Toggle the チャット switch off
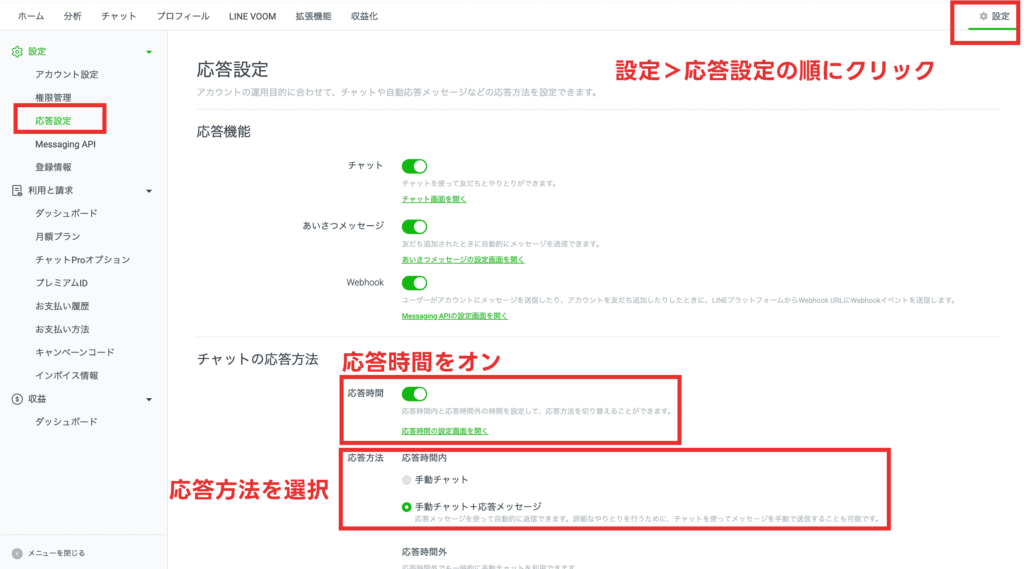Viewport: 1024px width, 569px height. click(414, 166)
